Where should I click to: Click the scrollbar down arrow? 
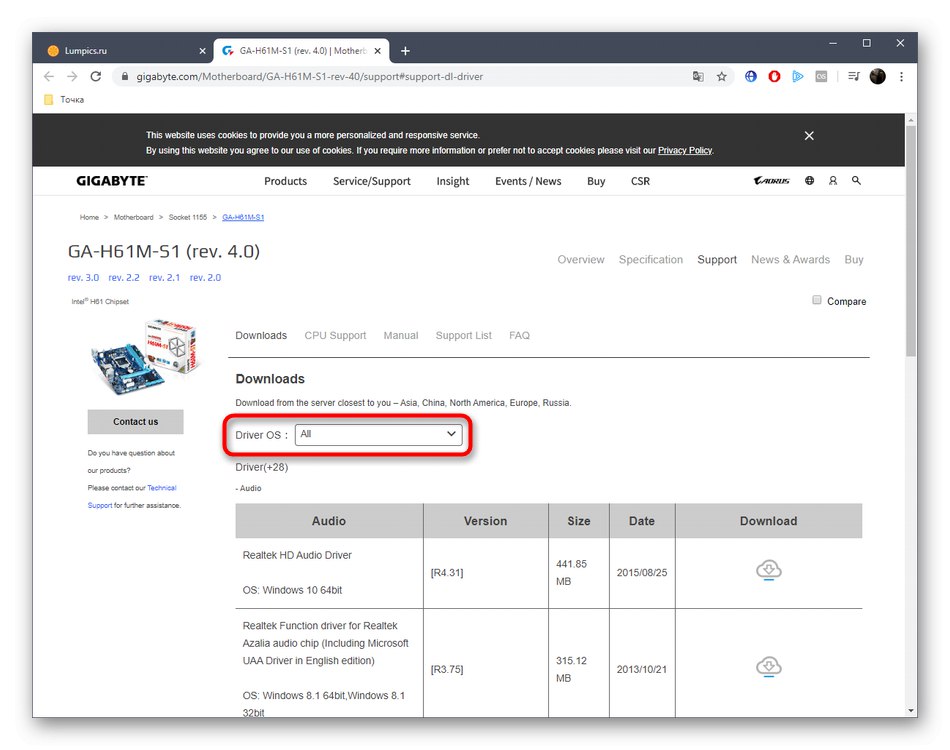point(911,711)
